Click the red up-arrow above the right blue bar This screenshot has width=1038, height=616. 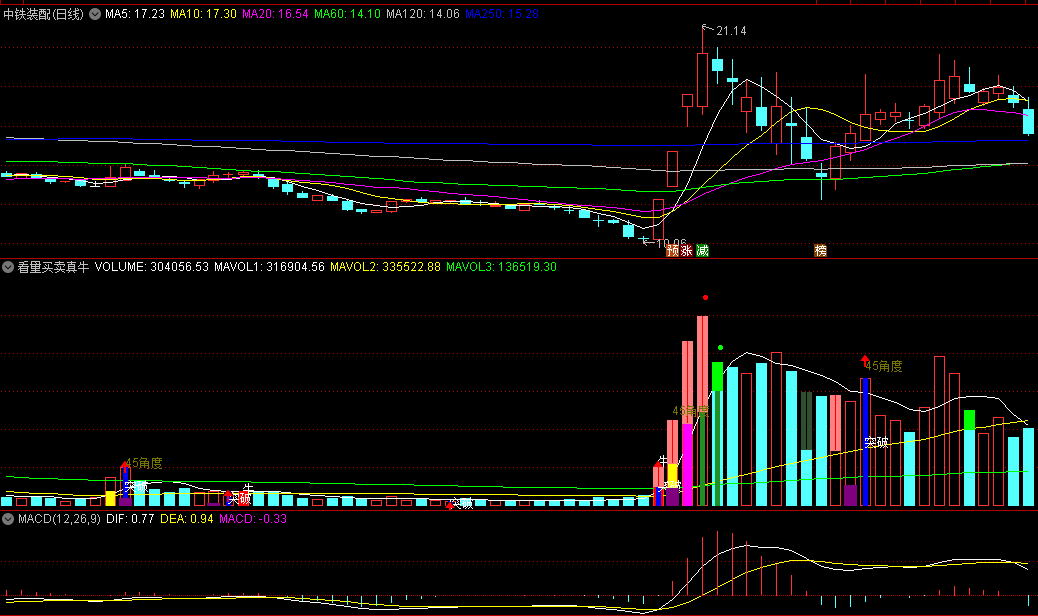coord(865,361)
